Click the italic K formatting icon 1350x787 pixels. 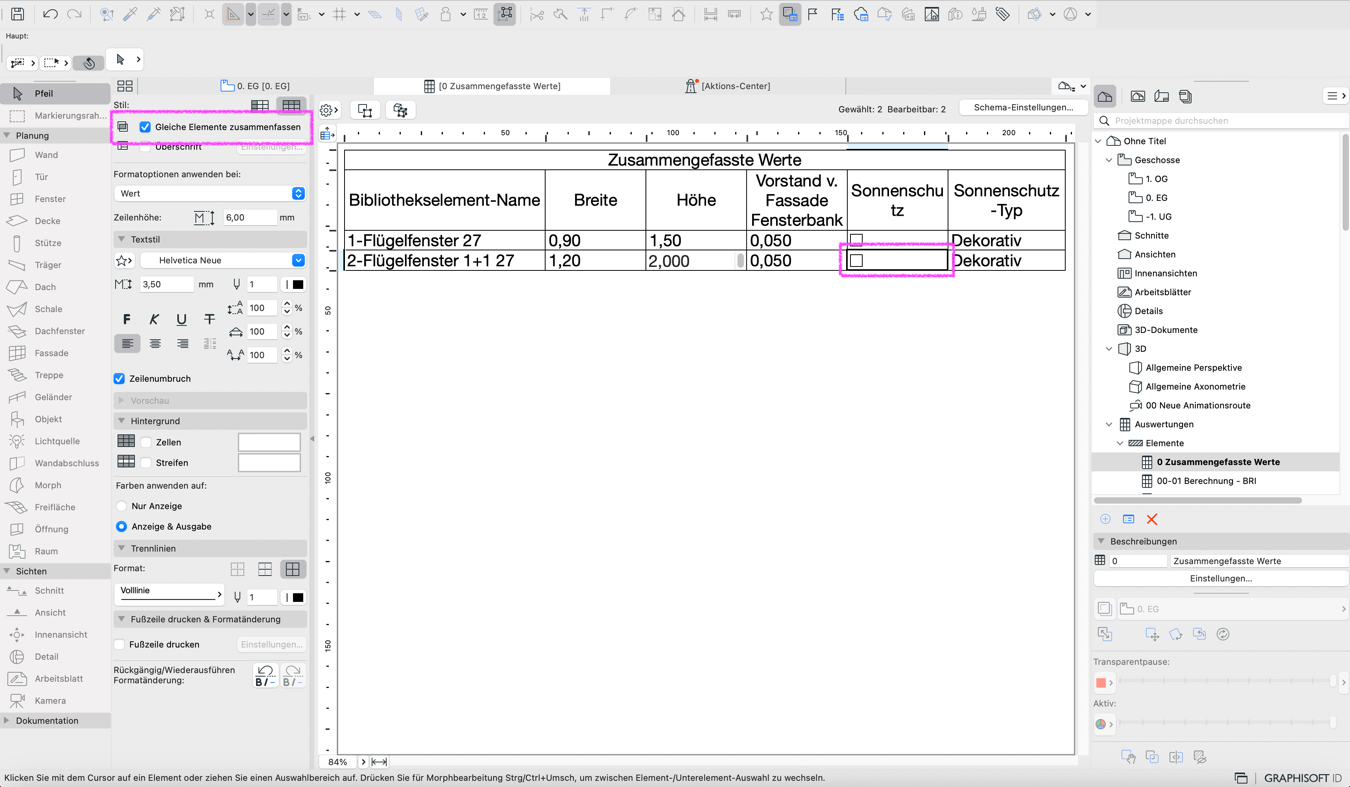(x=154, y=319)
